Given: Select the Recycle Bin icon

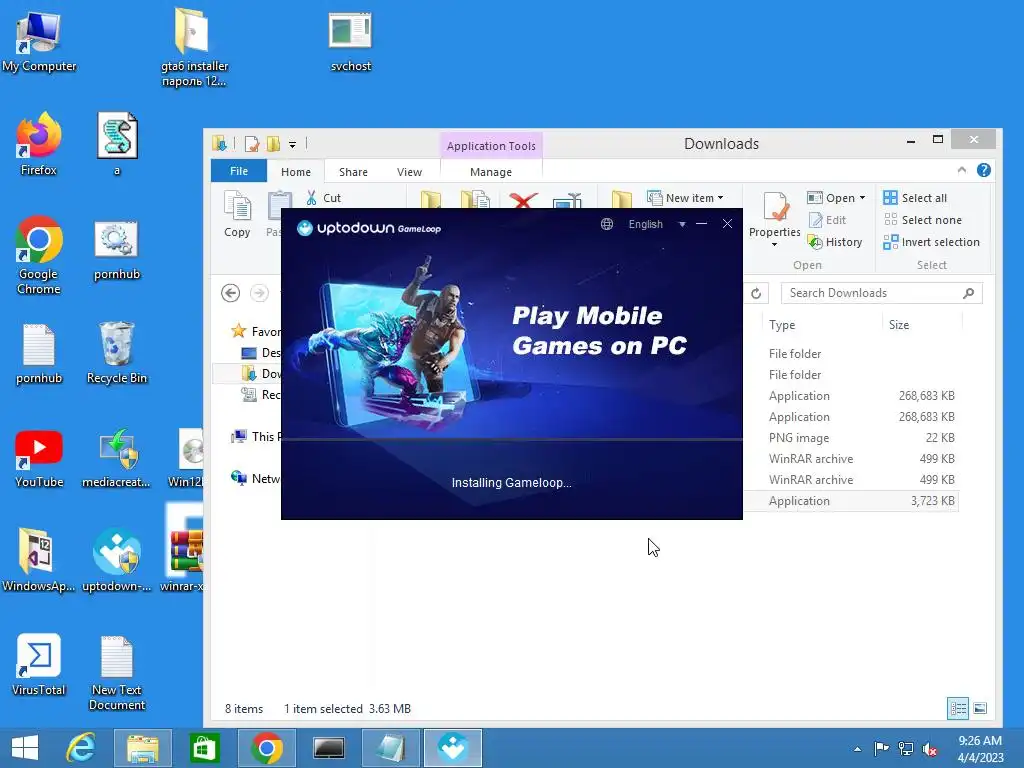Looking at the screenshot, I should click(x=117, y=353).
